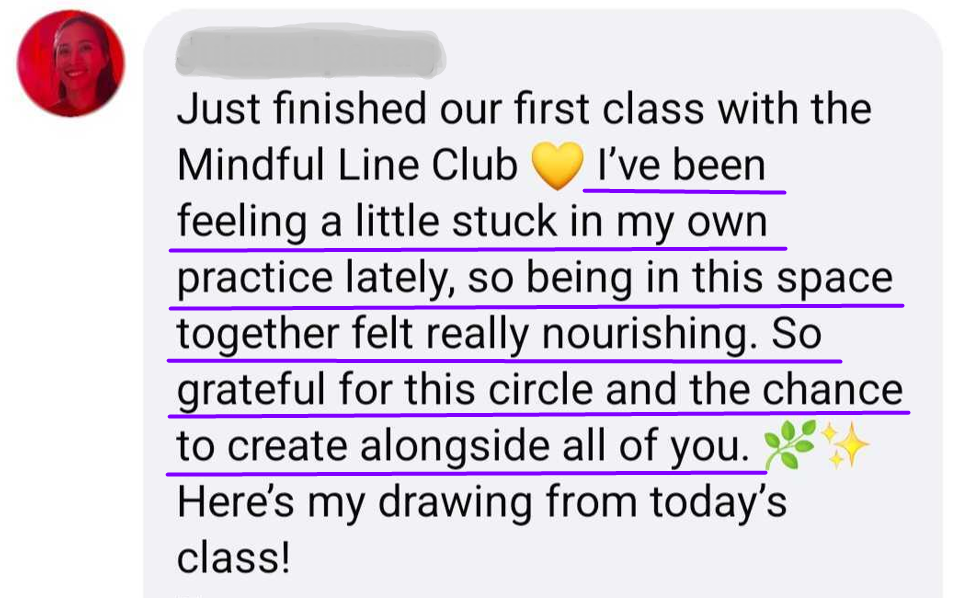Click the sentence 'Here's my drawing from today's'
The image size is (968, 598).
click(x=482, y=502)
